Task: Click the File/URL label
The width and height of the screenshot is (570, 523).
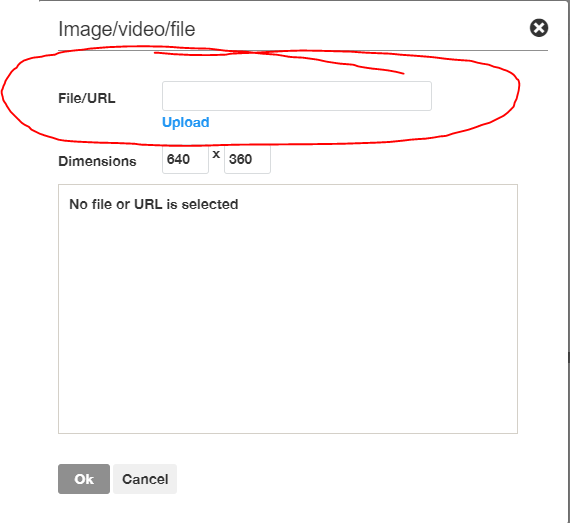Action: coord(87,98)
